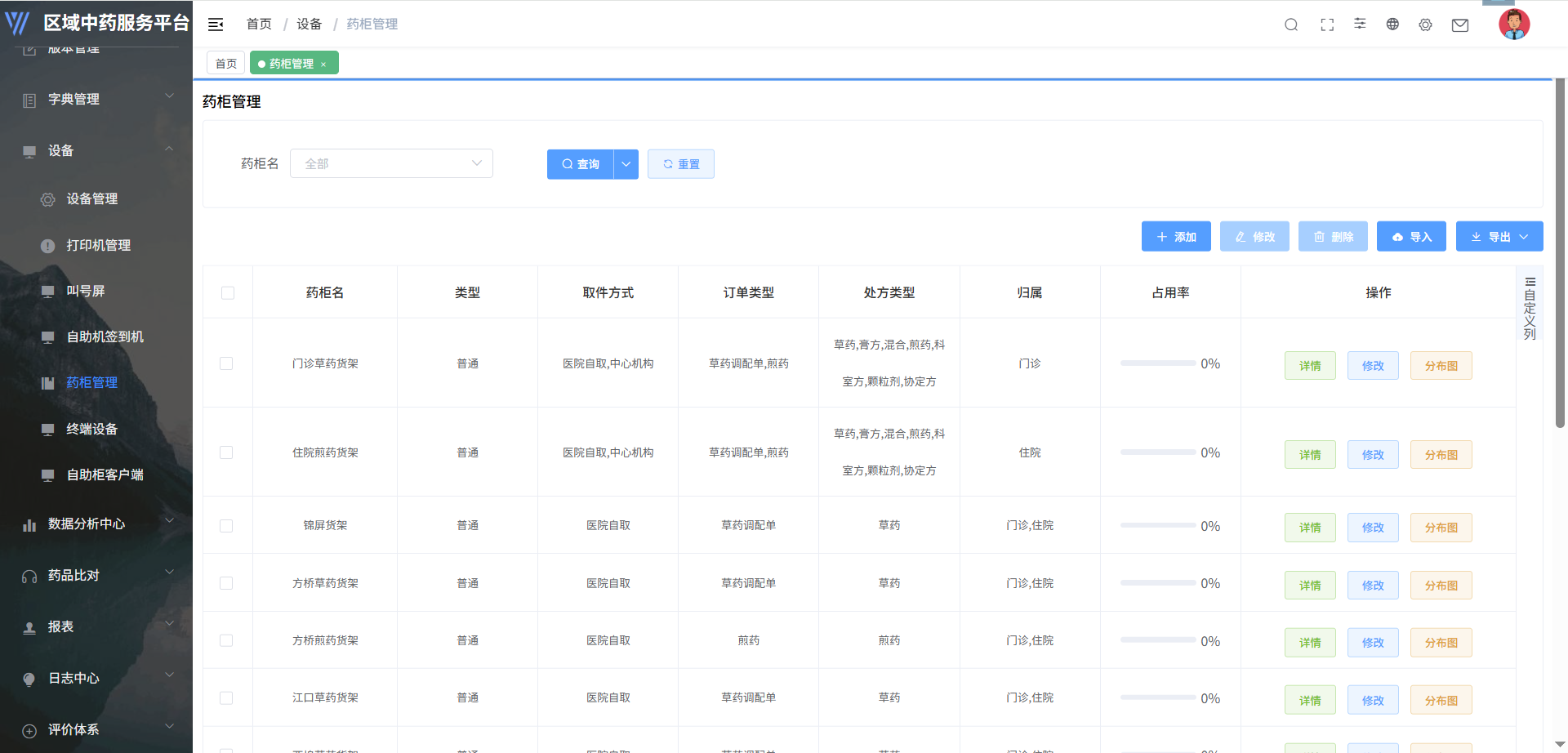Click 修改 for 锦屏货架 row
This screenshot has height=753, width=1568.
[1373, 528]
